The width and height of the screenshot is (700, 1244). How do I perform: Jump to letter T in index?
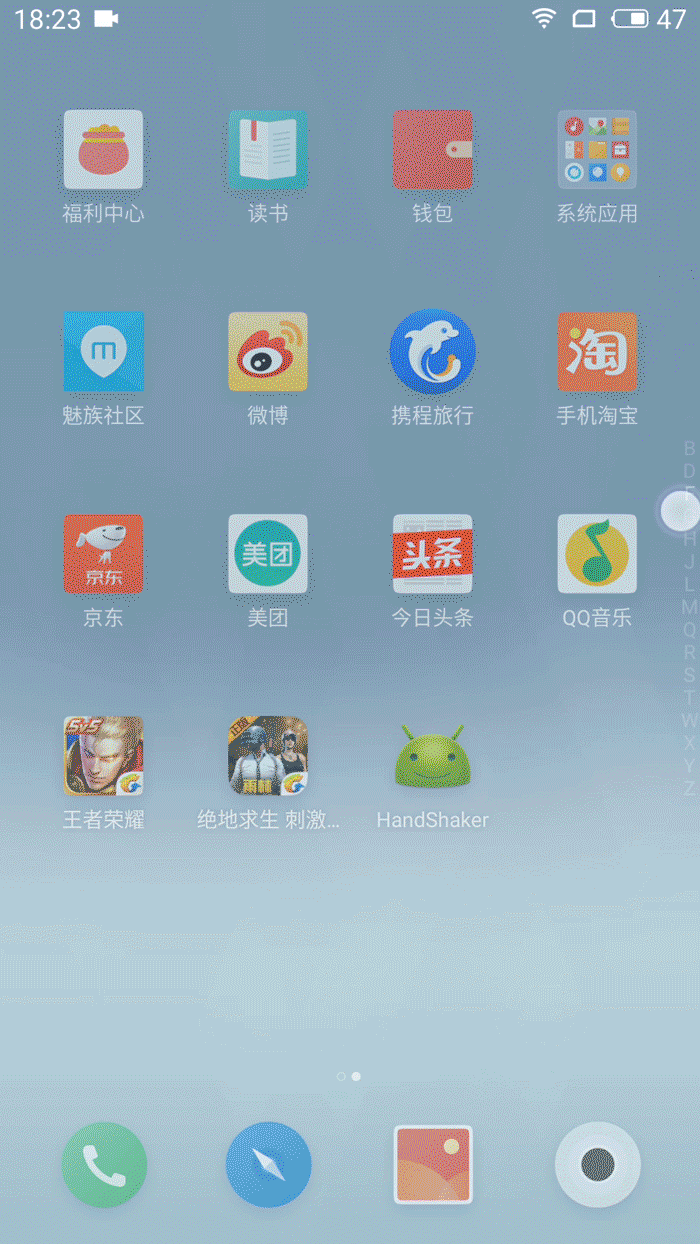coord(689,698)
